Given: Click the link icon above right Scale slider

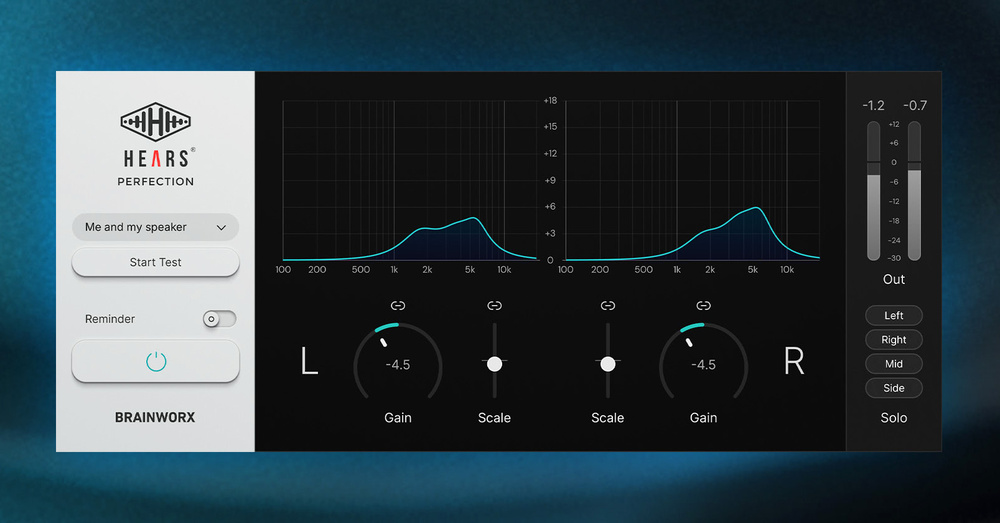Looking at the screenshot, I should [x=607, y=306].
